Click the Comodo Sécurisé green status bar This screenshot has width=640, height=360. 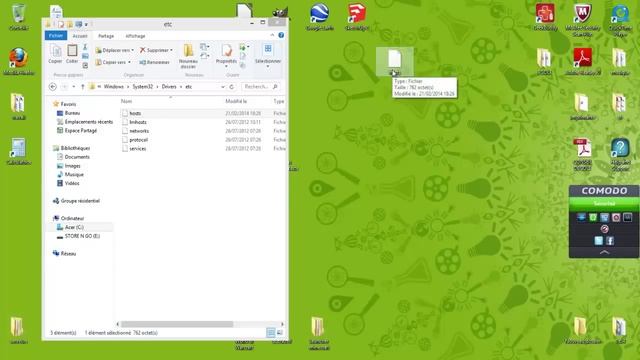[x=604, y=203]
